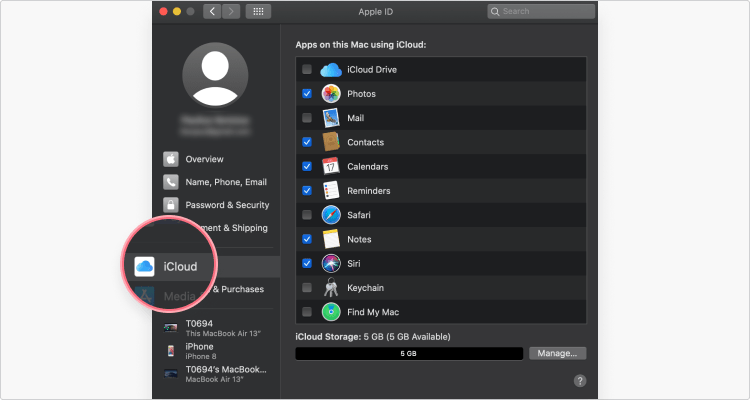This screenshot has width=750, height=400.
Task: Go back with the left arrow button
Action: [212, 11]
